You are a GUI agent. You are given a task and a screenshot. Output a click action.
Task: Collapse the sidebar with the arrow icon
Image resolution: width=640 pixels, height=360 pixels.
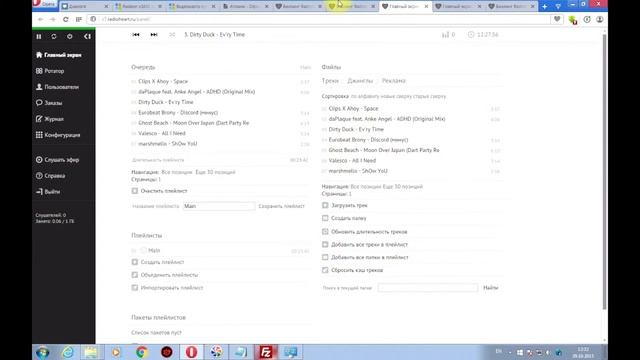pyautogui.click(x=87, y=36)
